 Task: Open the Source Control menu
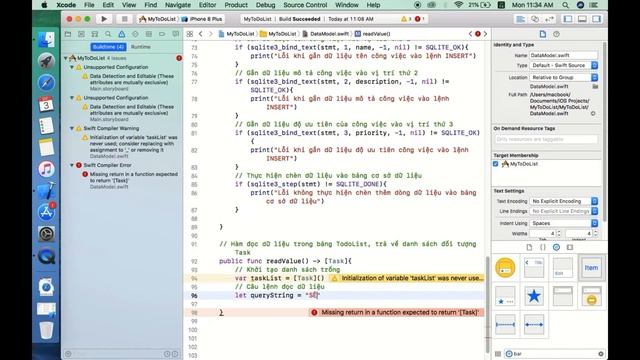[x=305, y=5]
